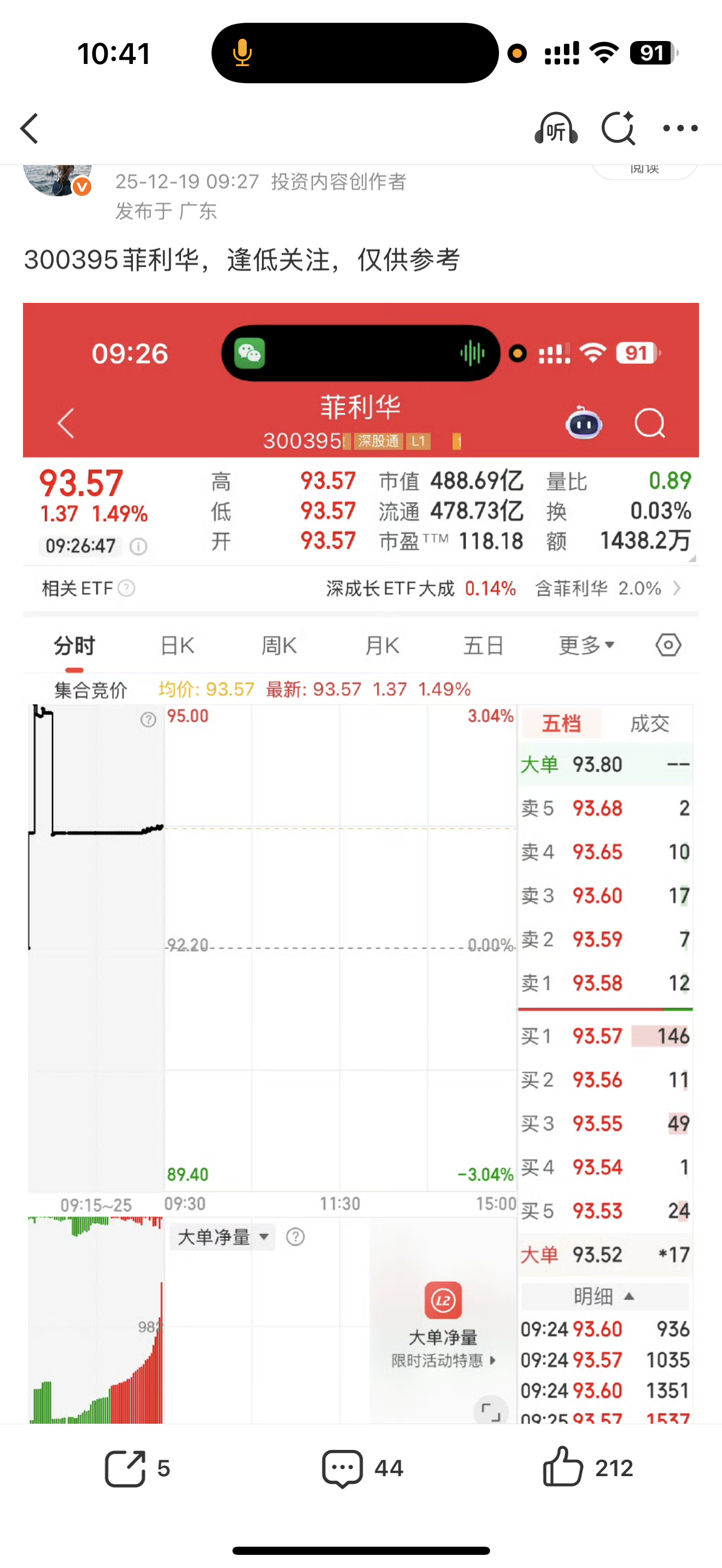Select the 分时 chart tab
This screenshot has width=722, height=1568.
[x=74, y=645]
